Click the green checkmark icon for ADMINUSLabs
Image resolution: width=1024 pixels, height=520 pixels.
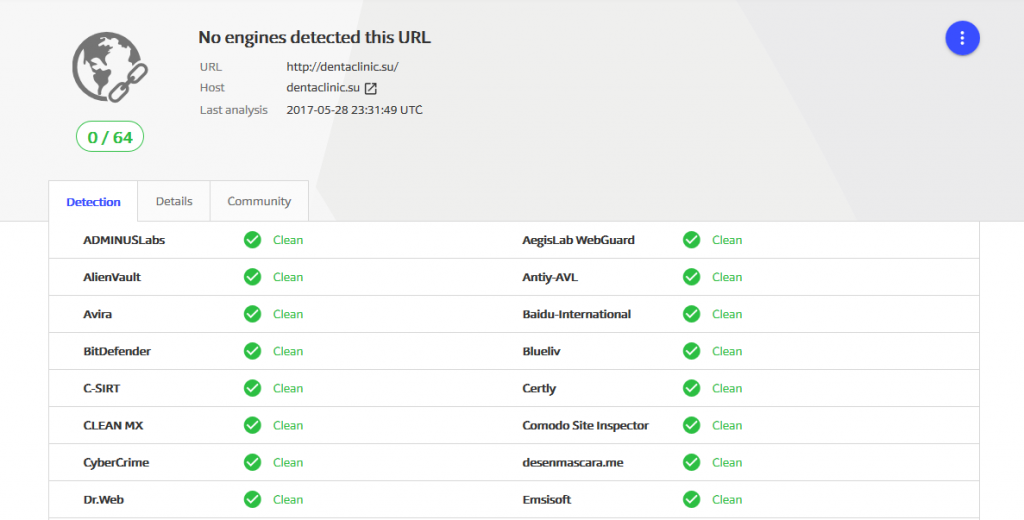[253, 240]
